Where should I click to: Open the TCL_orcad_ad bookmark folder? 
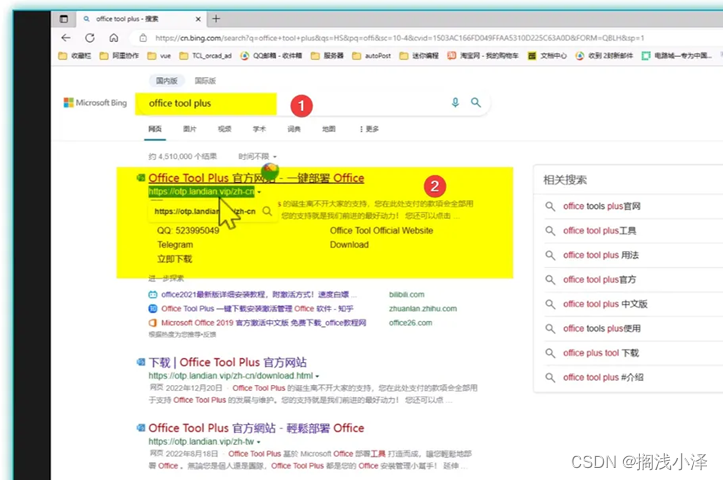205,56
